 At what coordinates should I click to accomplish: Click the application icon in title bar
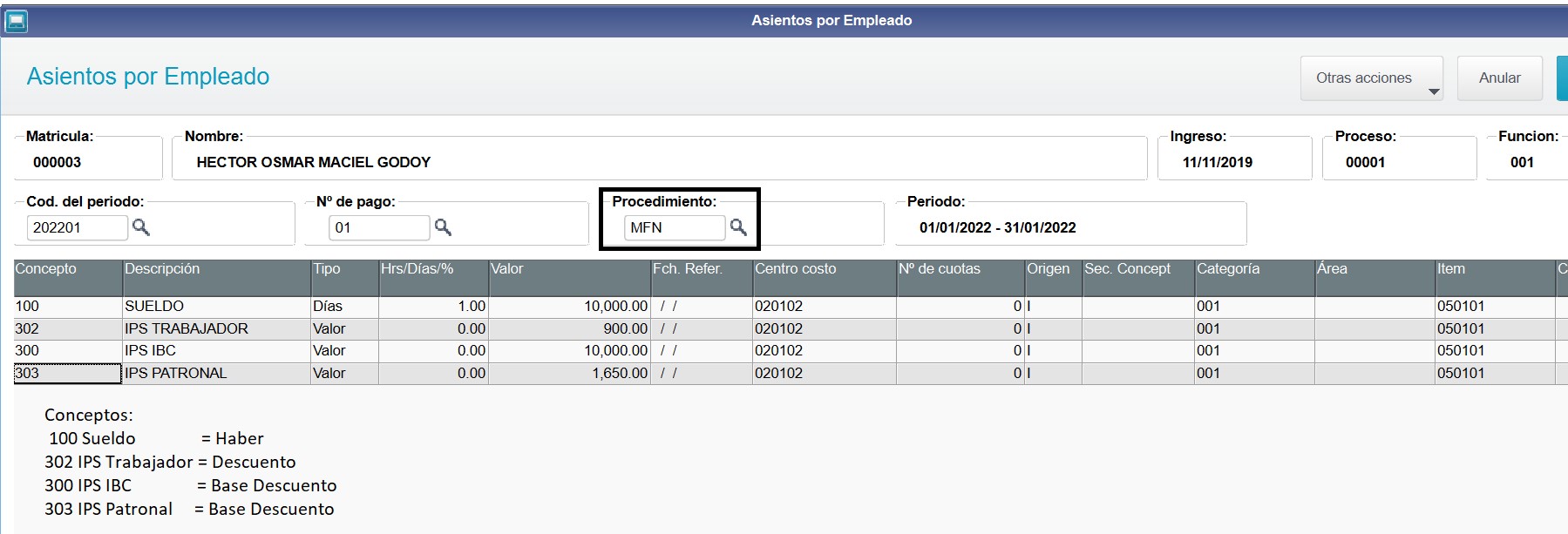point(16,20)
